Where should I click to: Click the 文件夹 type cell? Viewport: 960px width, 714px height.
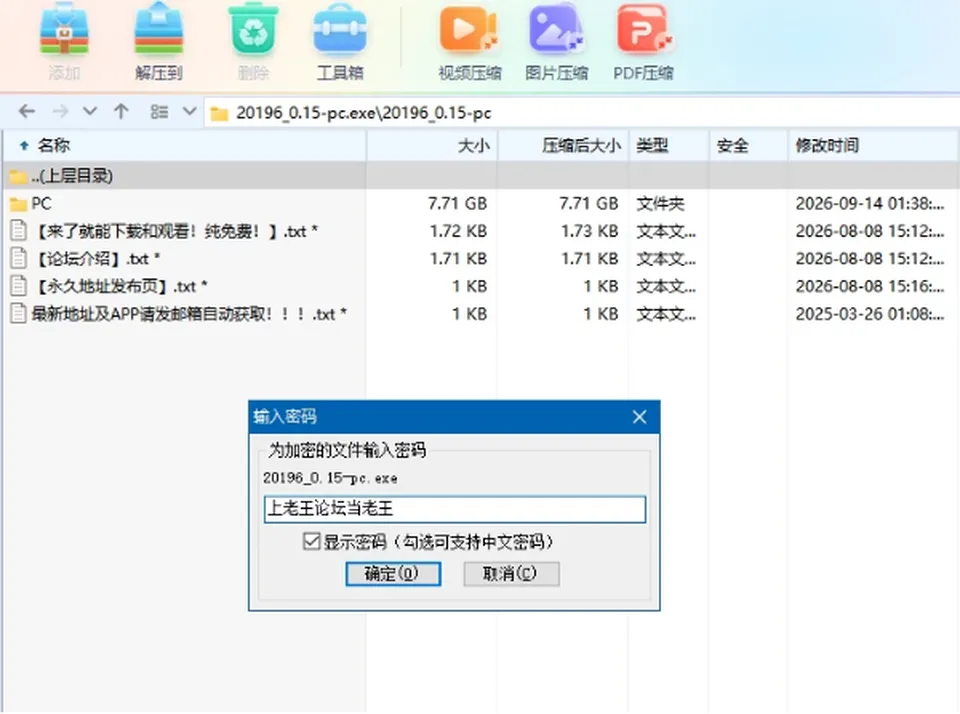[660, 203]
